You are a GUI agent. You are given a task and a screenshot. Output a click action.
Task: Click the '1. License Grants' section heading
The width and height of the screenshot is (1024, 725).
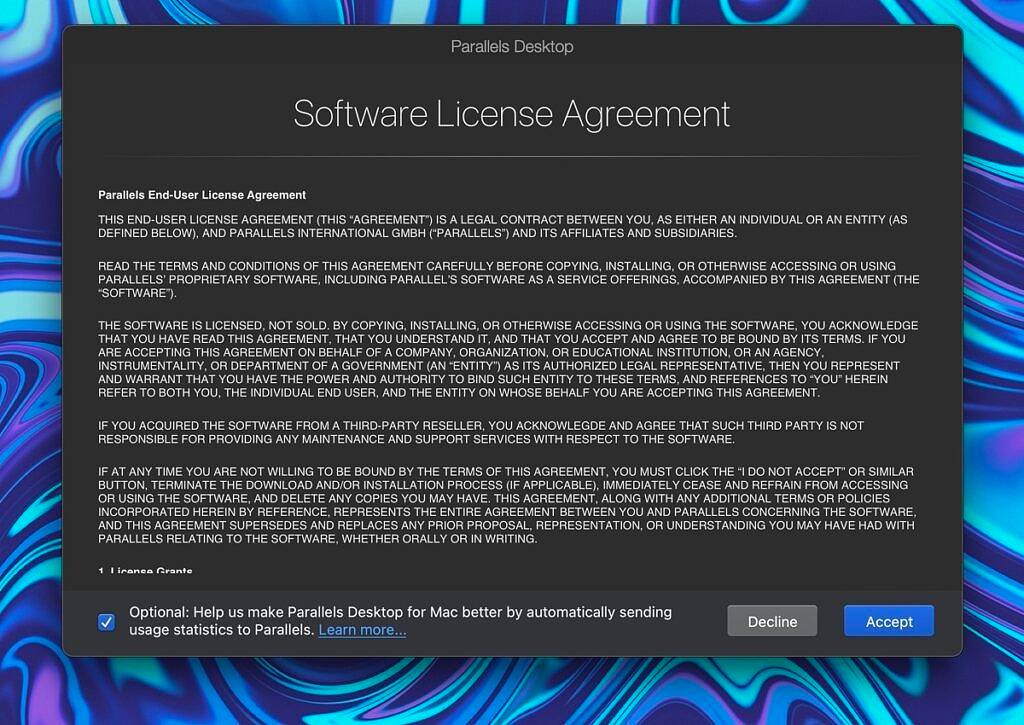pos(143,570)
